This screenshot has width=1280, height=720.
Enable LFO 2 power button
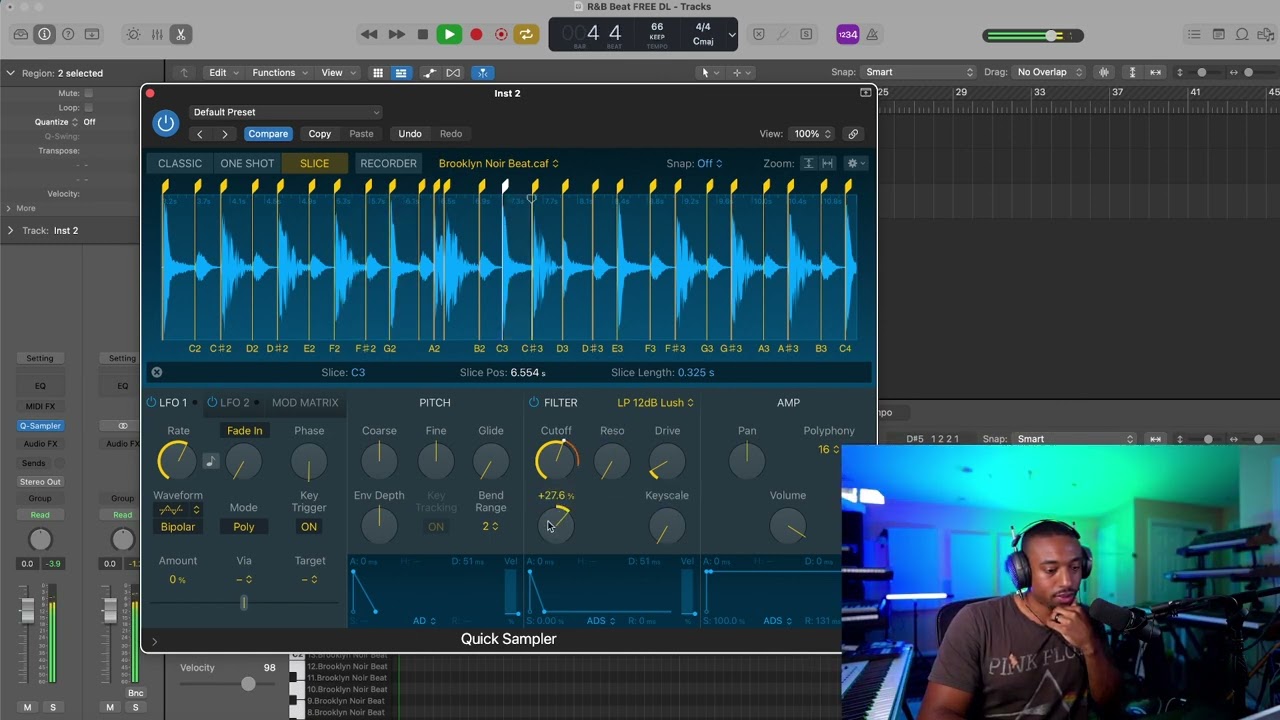[212, 402]
